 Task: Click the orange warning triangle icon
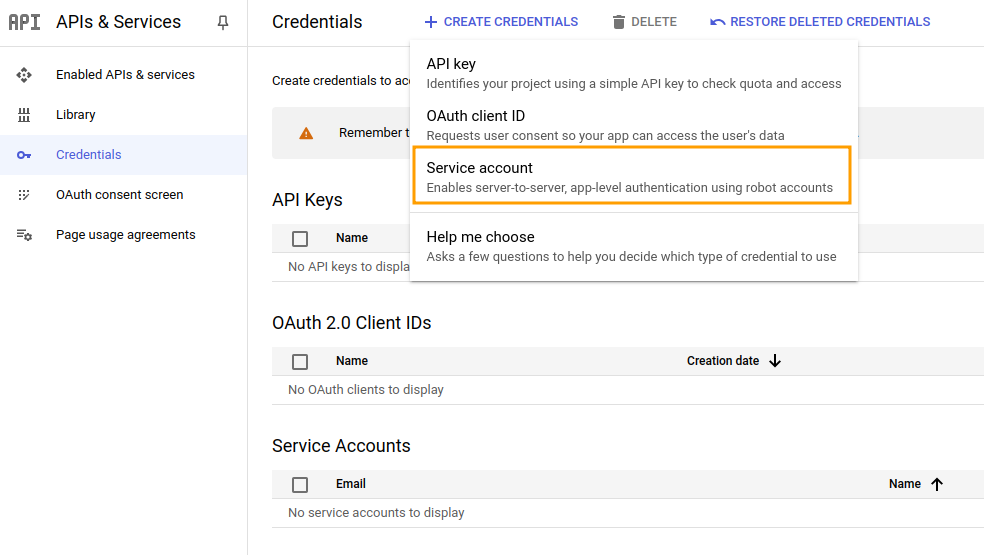pos(306,133)
